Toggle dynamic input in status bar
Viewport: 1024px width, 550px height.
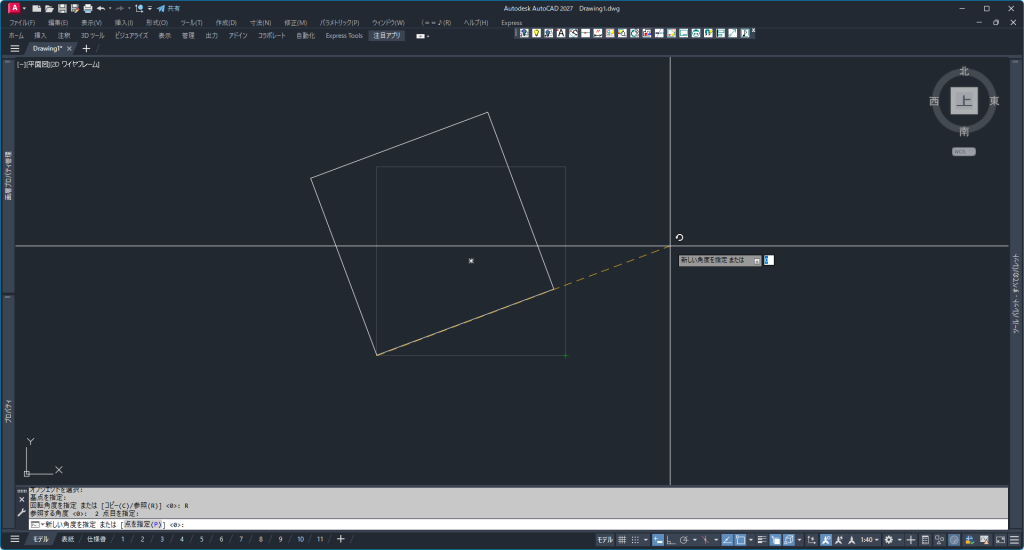(657, 540)
